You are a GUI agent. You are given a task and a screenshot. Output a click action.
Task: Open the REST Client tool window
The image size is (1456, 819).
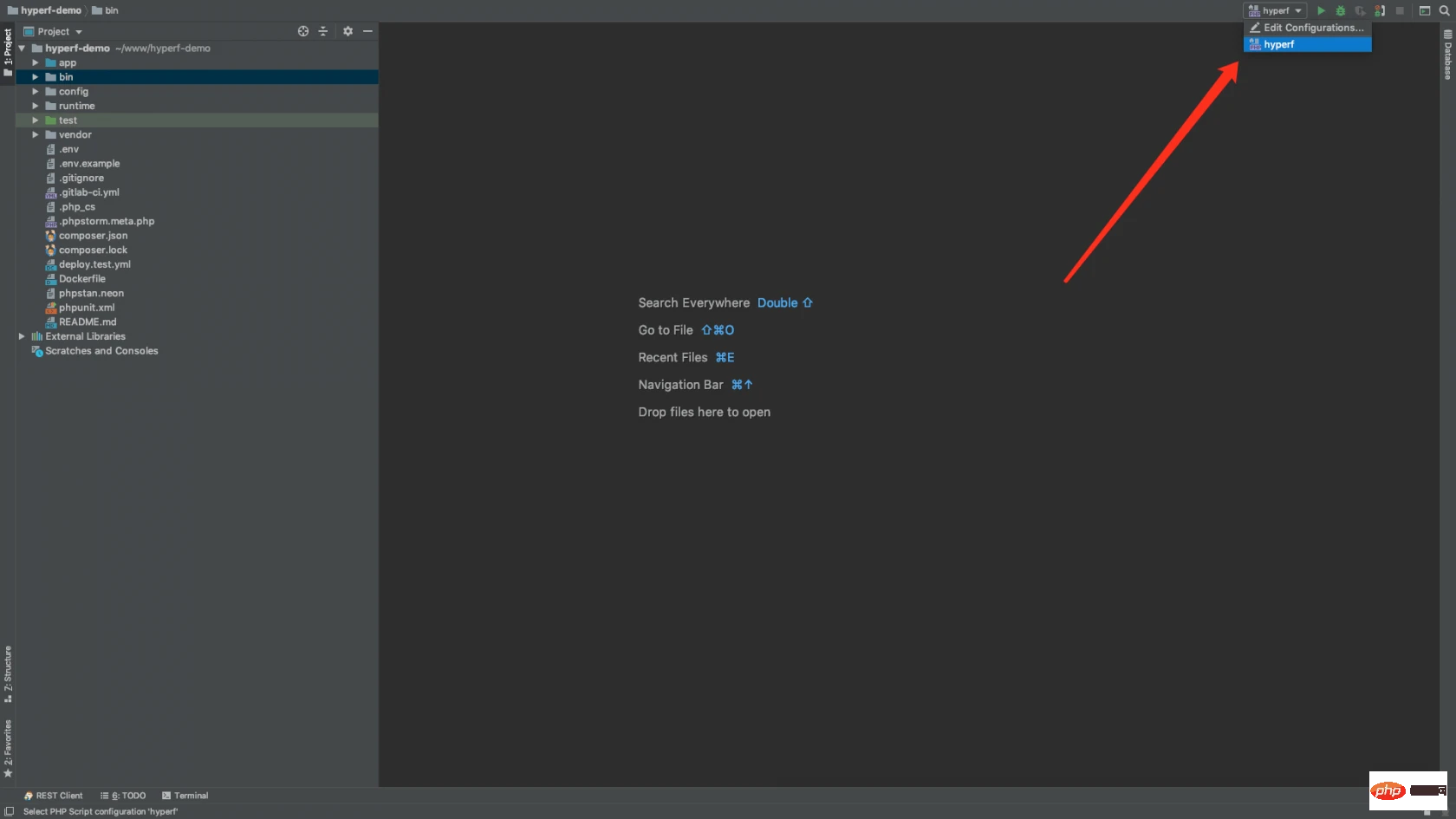click(x=54, y=796)
